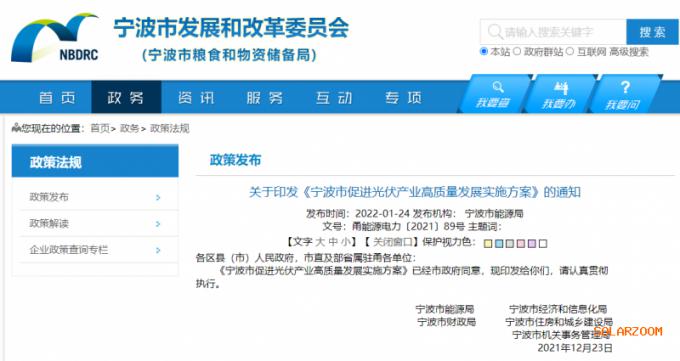Click the publish date 2022-01-24
The width and height of the screenshot is (680, 361).
click(382, 213)
